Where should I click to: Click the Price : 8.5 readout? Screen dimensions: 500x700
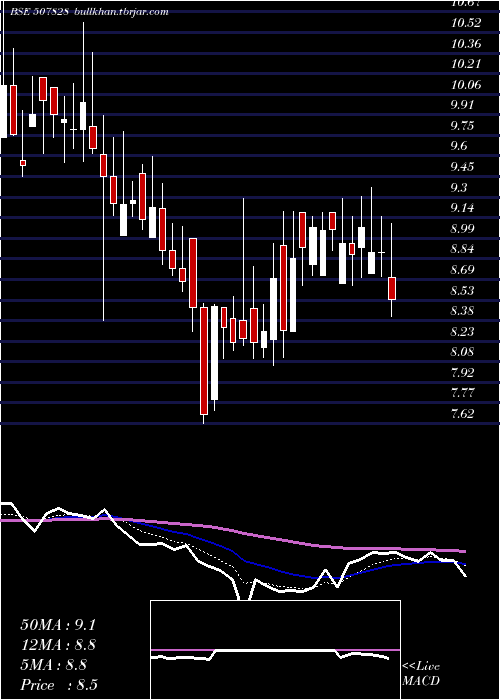tap(59, 685)
